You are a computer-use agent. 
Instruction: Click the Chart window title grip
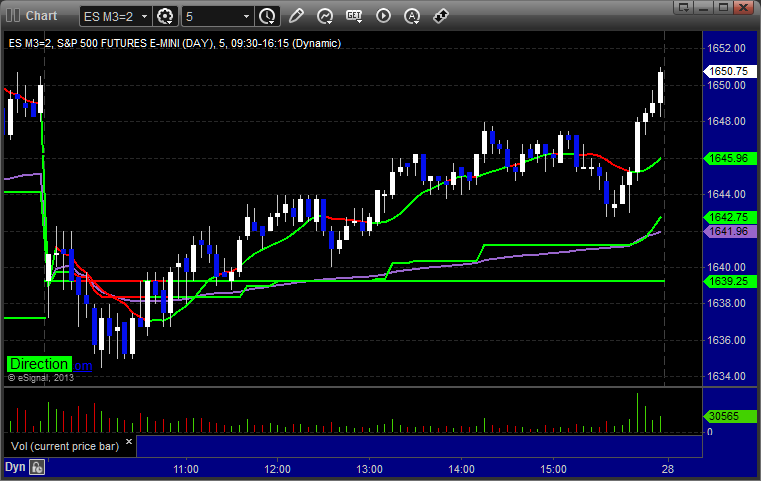click(12, 15)
